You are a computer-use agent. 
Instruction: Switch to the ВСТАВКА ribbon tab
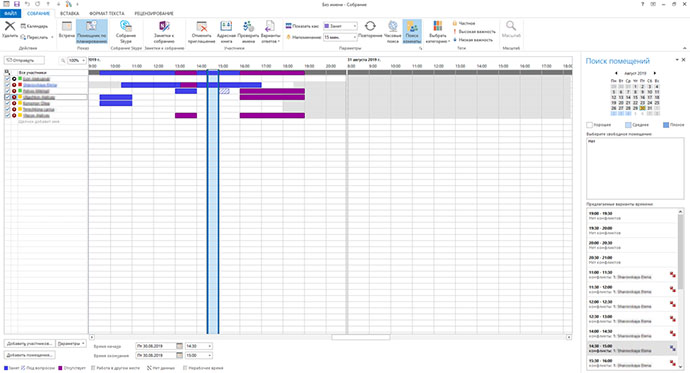click(70, 14)
